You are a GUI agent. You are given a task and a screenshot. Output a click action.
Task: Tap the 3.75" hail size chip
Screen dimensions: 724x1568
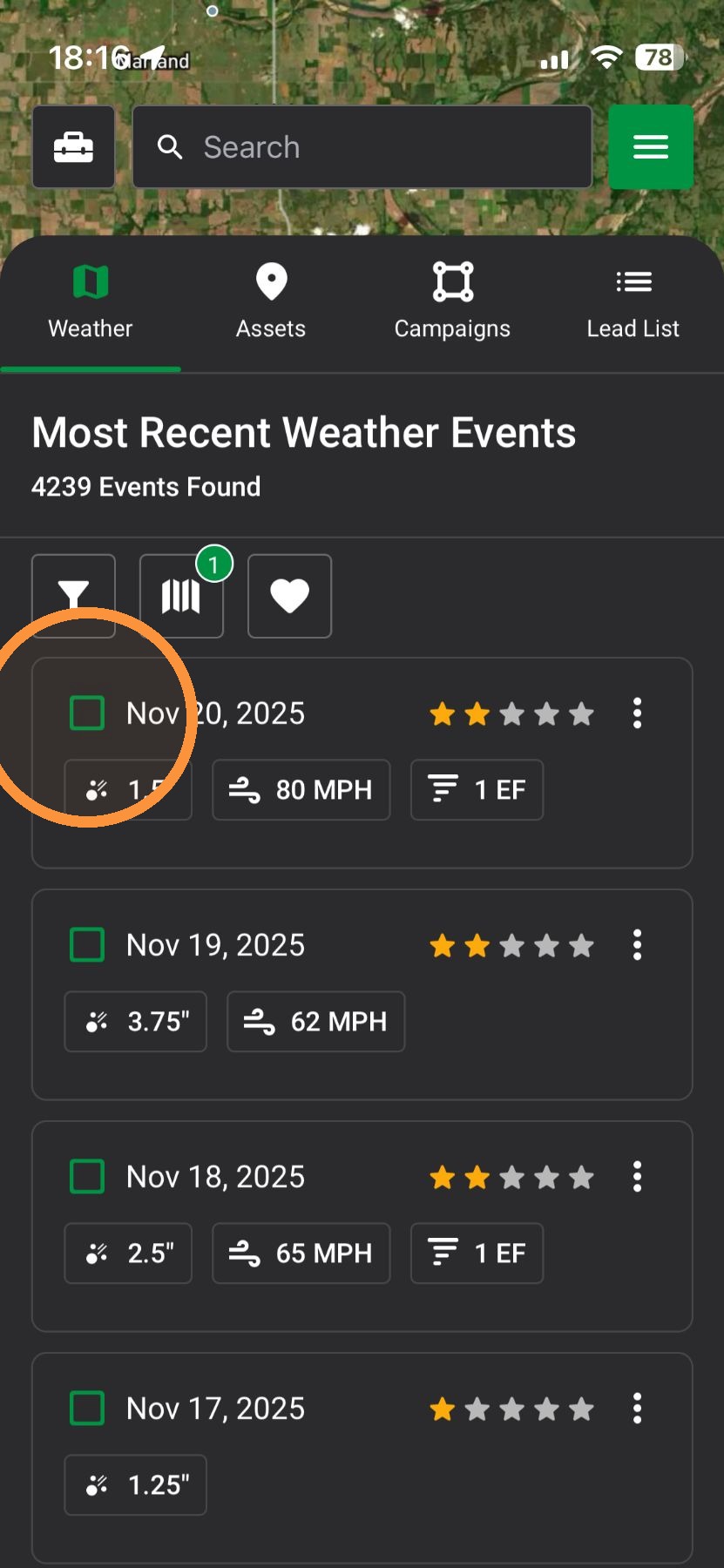point(135,1022)
